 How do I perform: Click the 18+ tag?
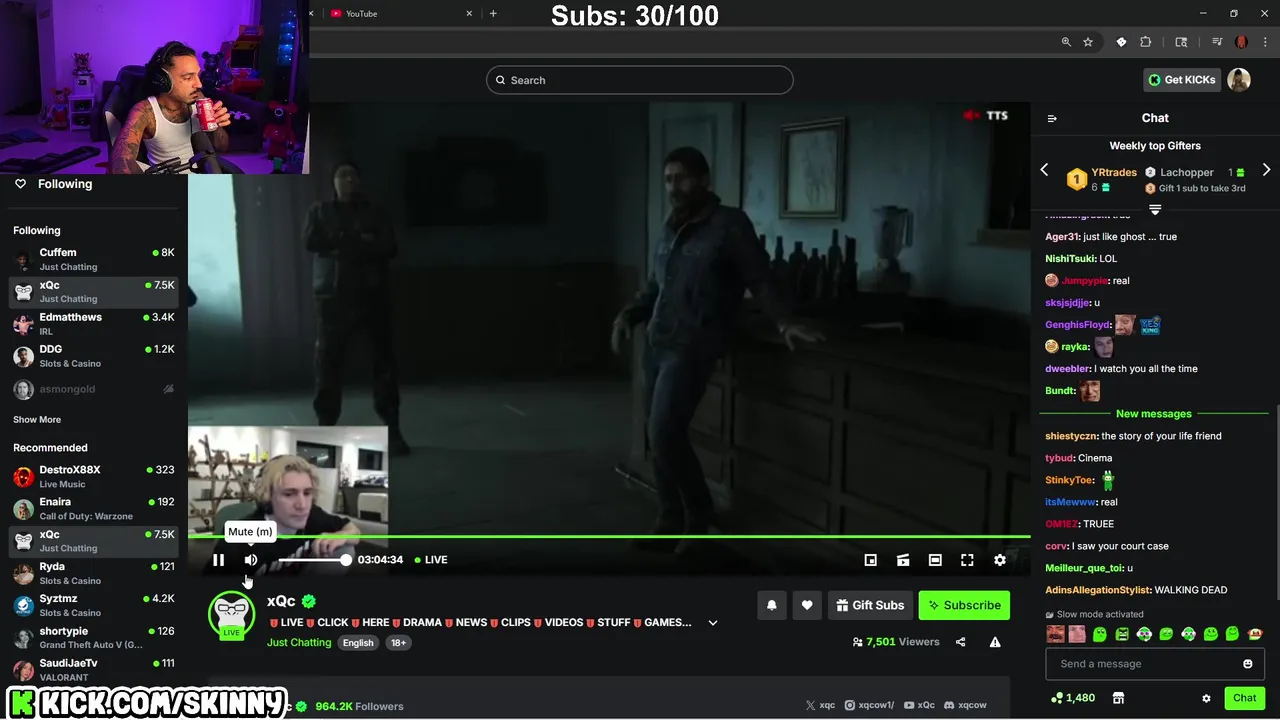pos(398,643)
